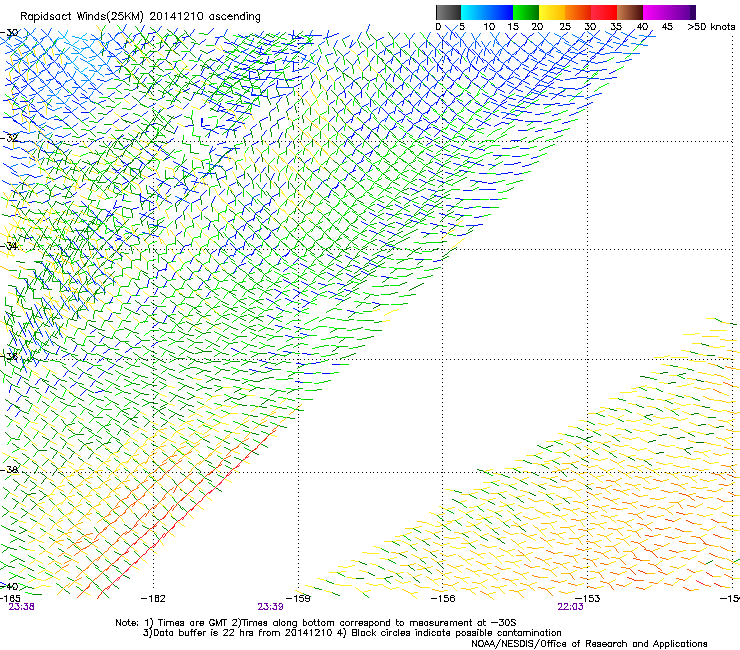
Task: Click the NOAA/NESDIS credit line
Action: point(589,644)
